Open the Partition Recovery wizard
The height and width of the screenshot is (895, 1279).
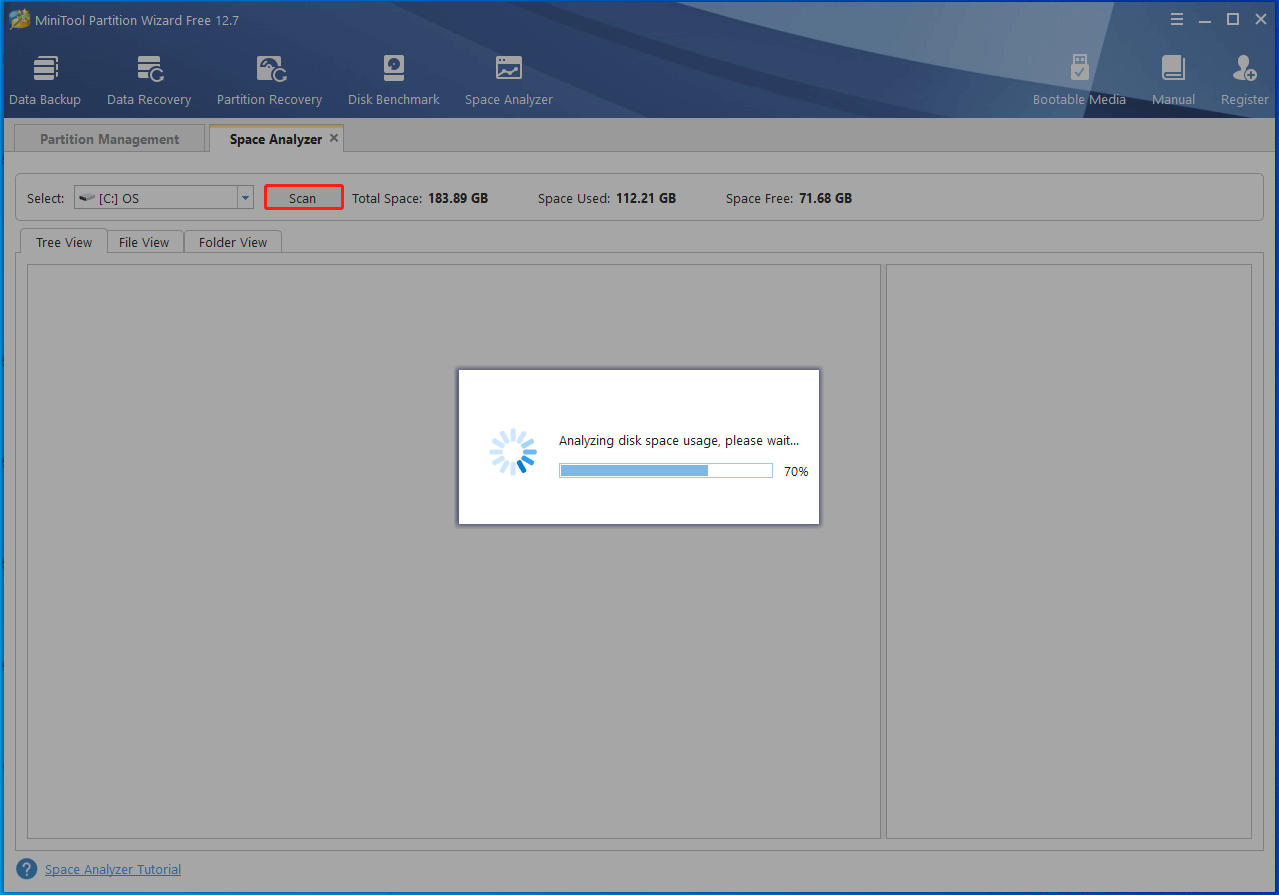[269, 80]
